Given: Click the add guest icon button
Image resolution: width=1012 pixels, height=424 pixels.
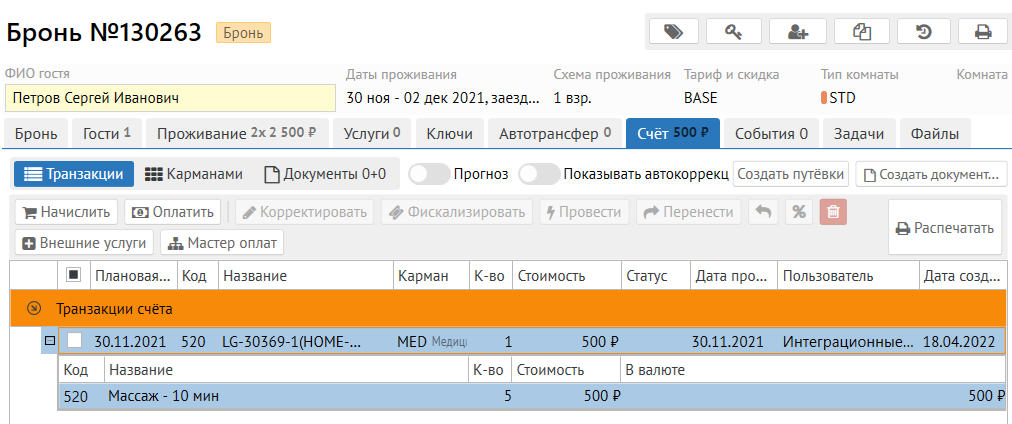Looking at the screenshot, I should 801,32.
